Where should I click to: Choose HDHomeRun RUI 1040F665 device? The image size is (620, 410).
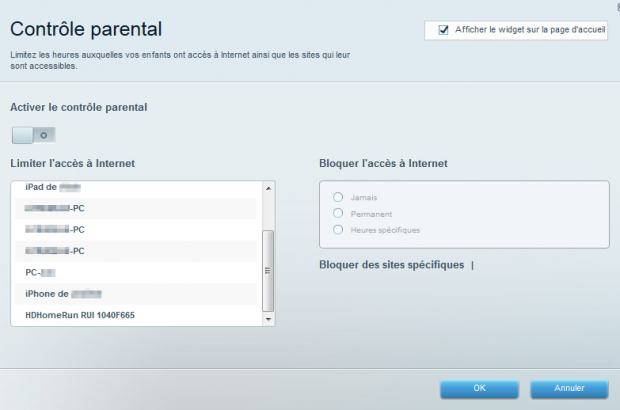[80, 315]
